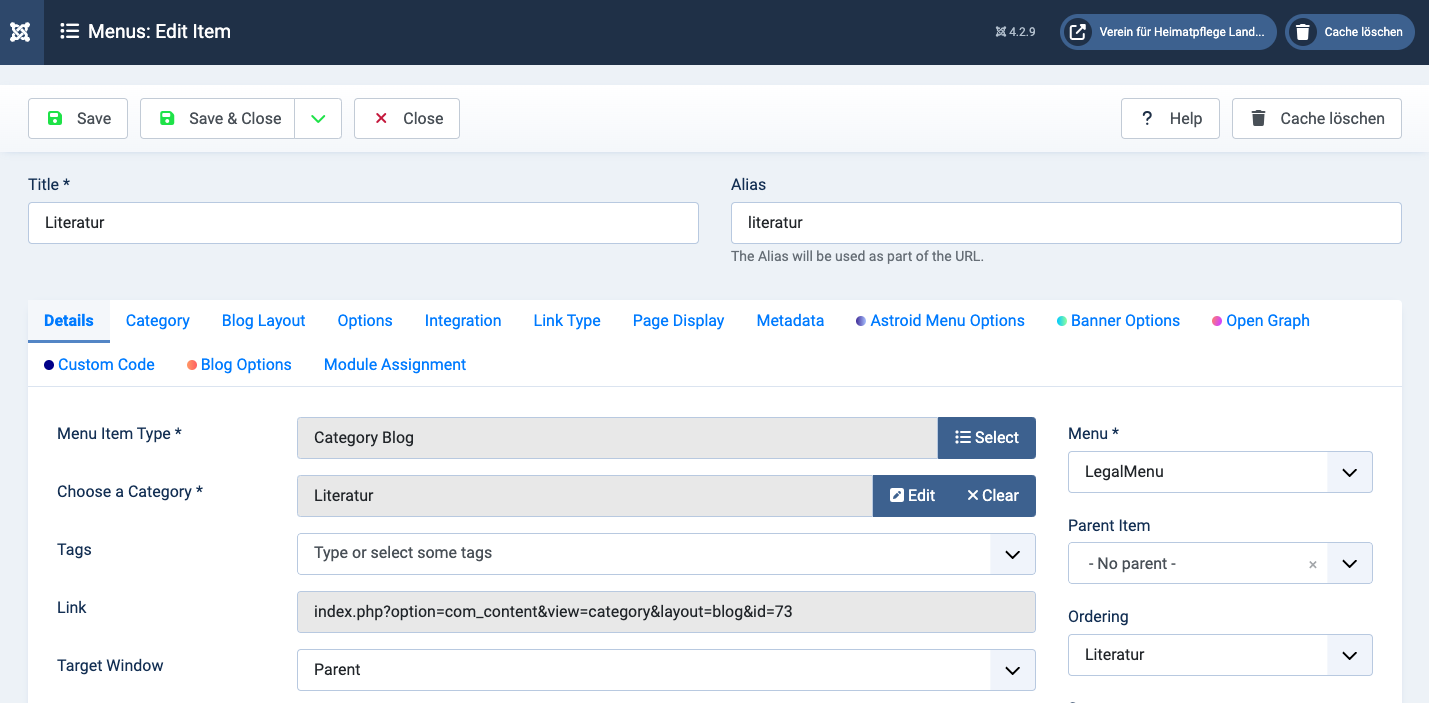This screenshot has height=703, width=1429.
Task: Expand the Target Window dropdown
Action: [1012, 670]
